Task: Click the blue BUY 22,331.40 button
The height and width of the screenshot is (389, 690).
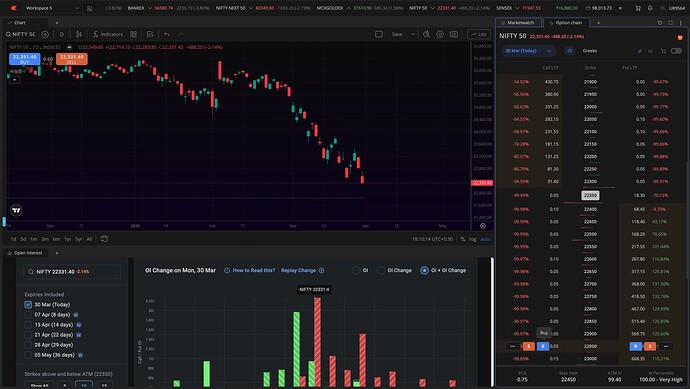Action: (25, 59)
